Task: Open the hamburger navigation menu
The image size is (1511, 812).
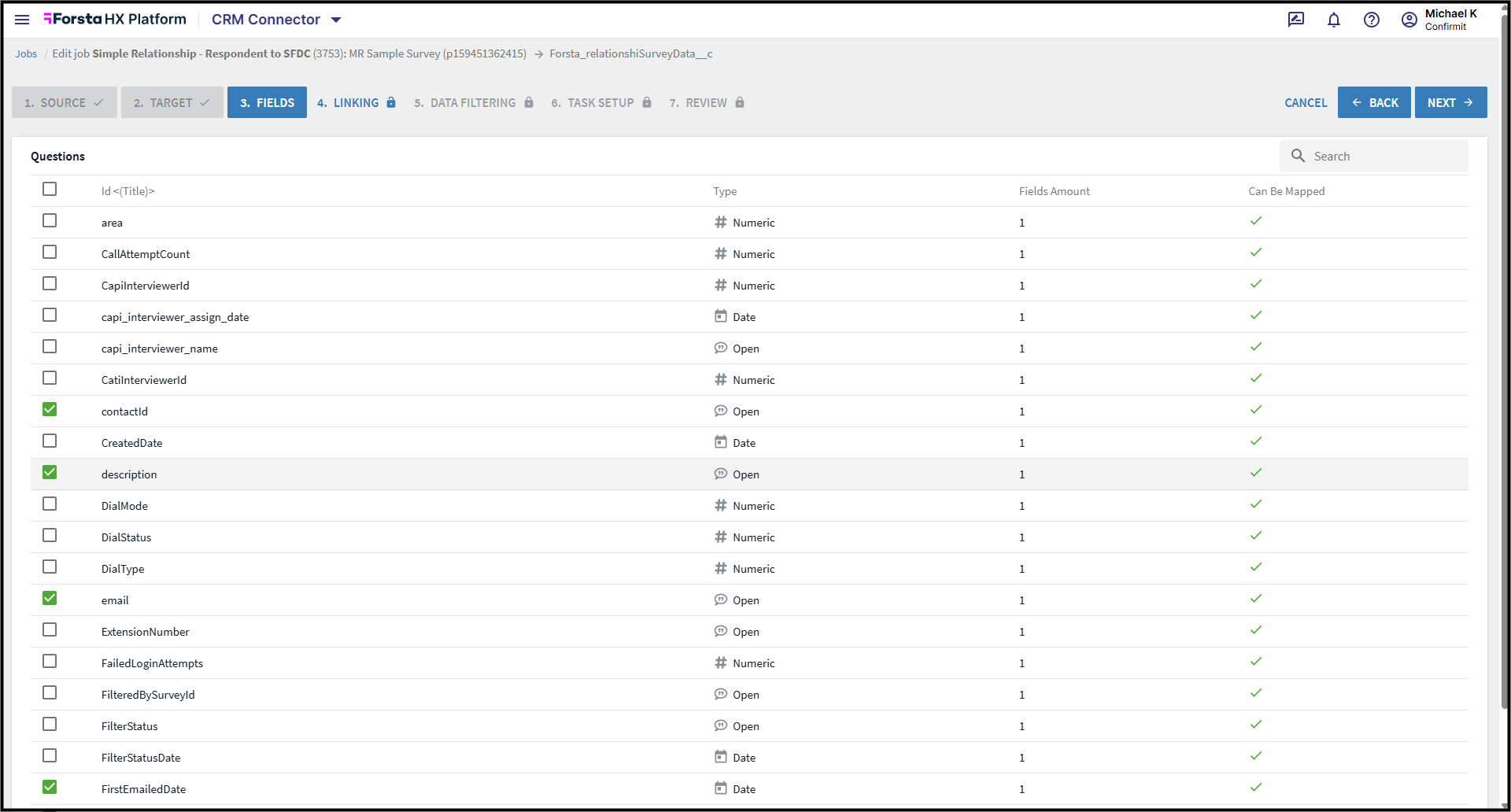Action: point(22,20)
